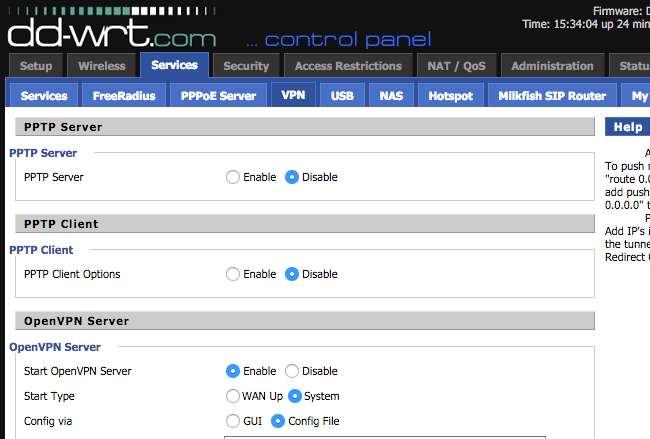Open Access Restrictions tab
Viewport: 650px width, 439px height.
pyautogui.click(x=348, y=65)
